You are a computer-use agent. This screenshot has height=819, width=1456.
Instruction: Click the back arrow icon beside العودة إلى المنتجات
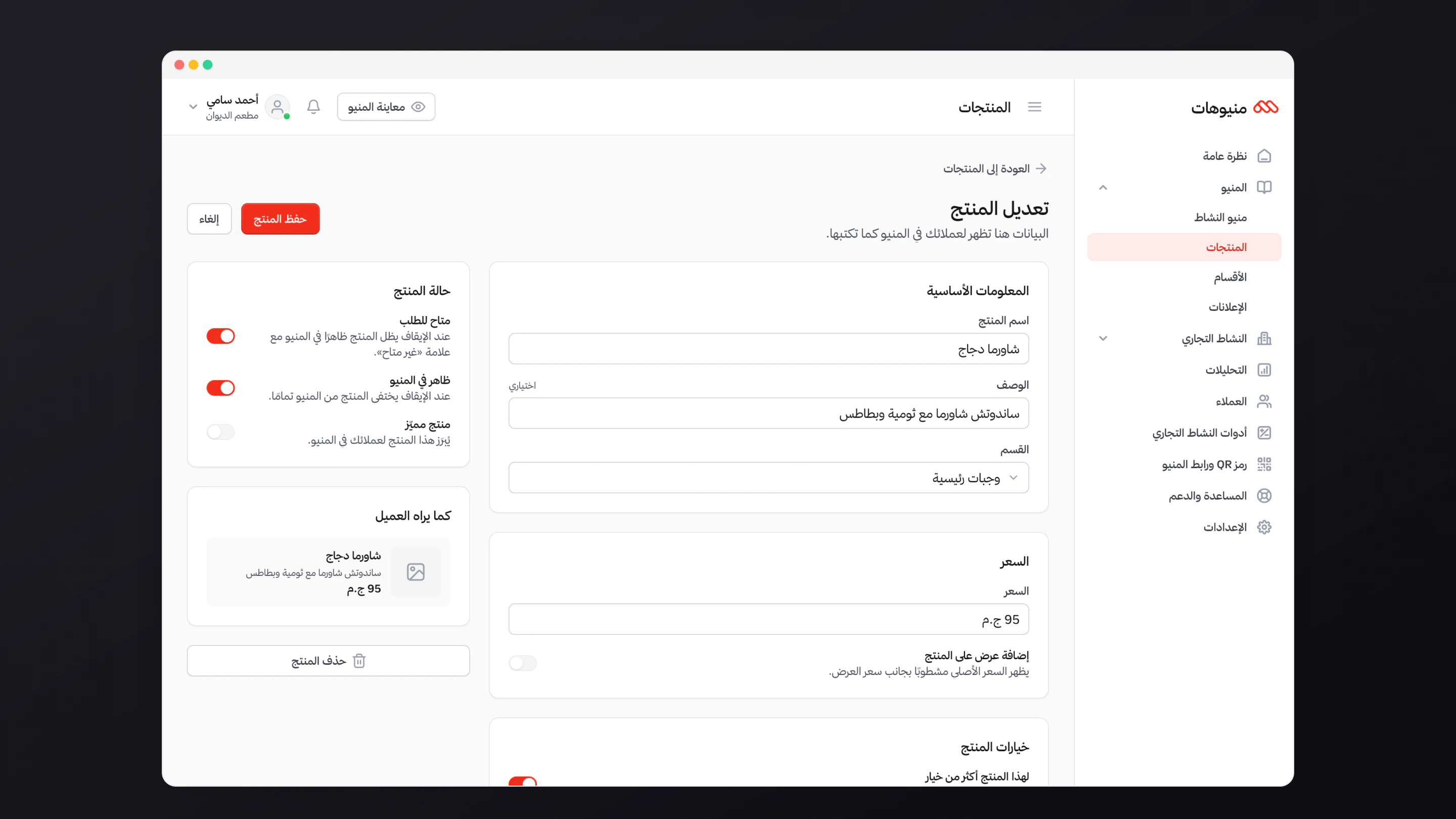[x=1041, y=168]
